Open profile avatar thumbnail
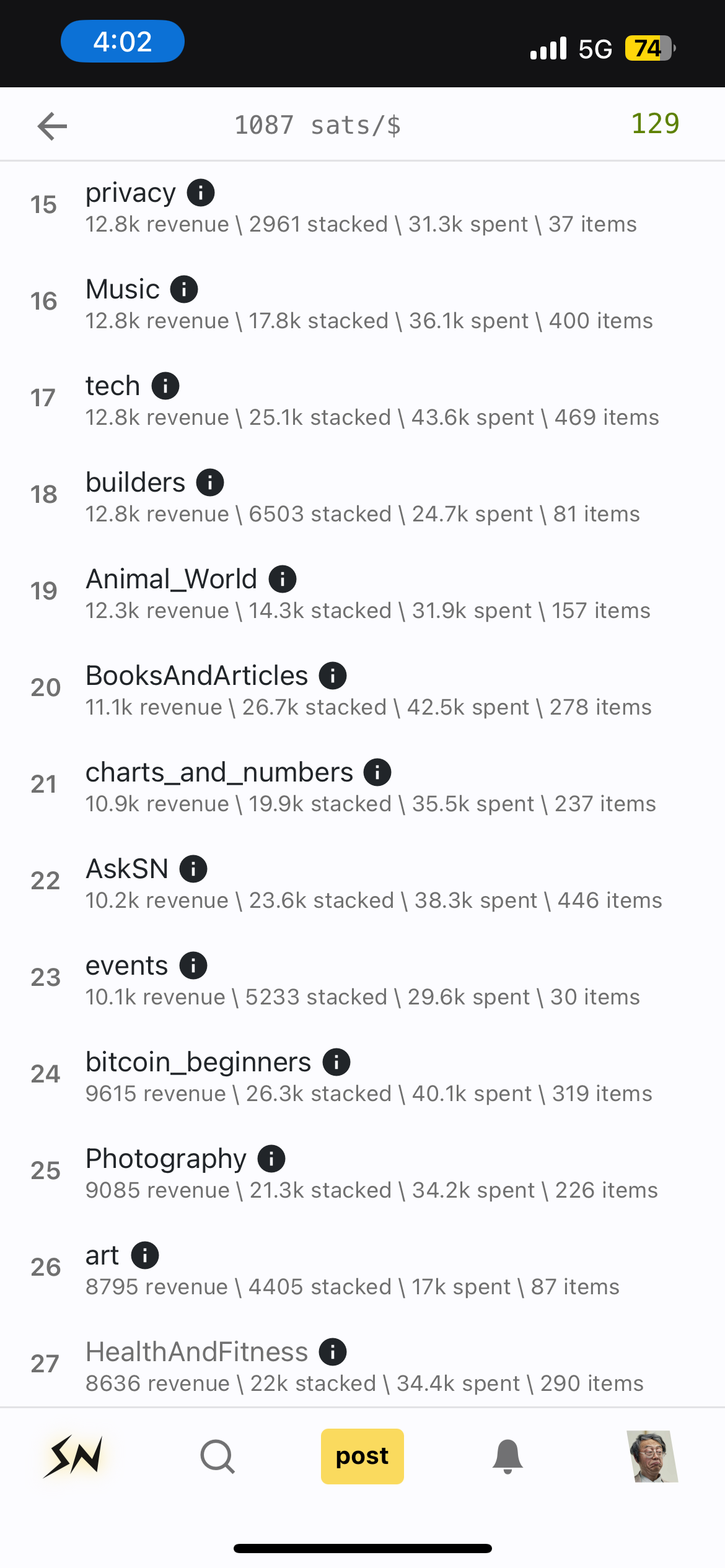Viewport: 725px width, 1568px height. click(652, 1456)
